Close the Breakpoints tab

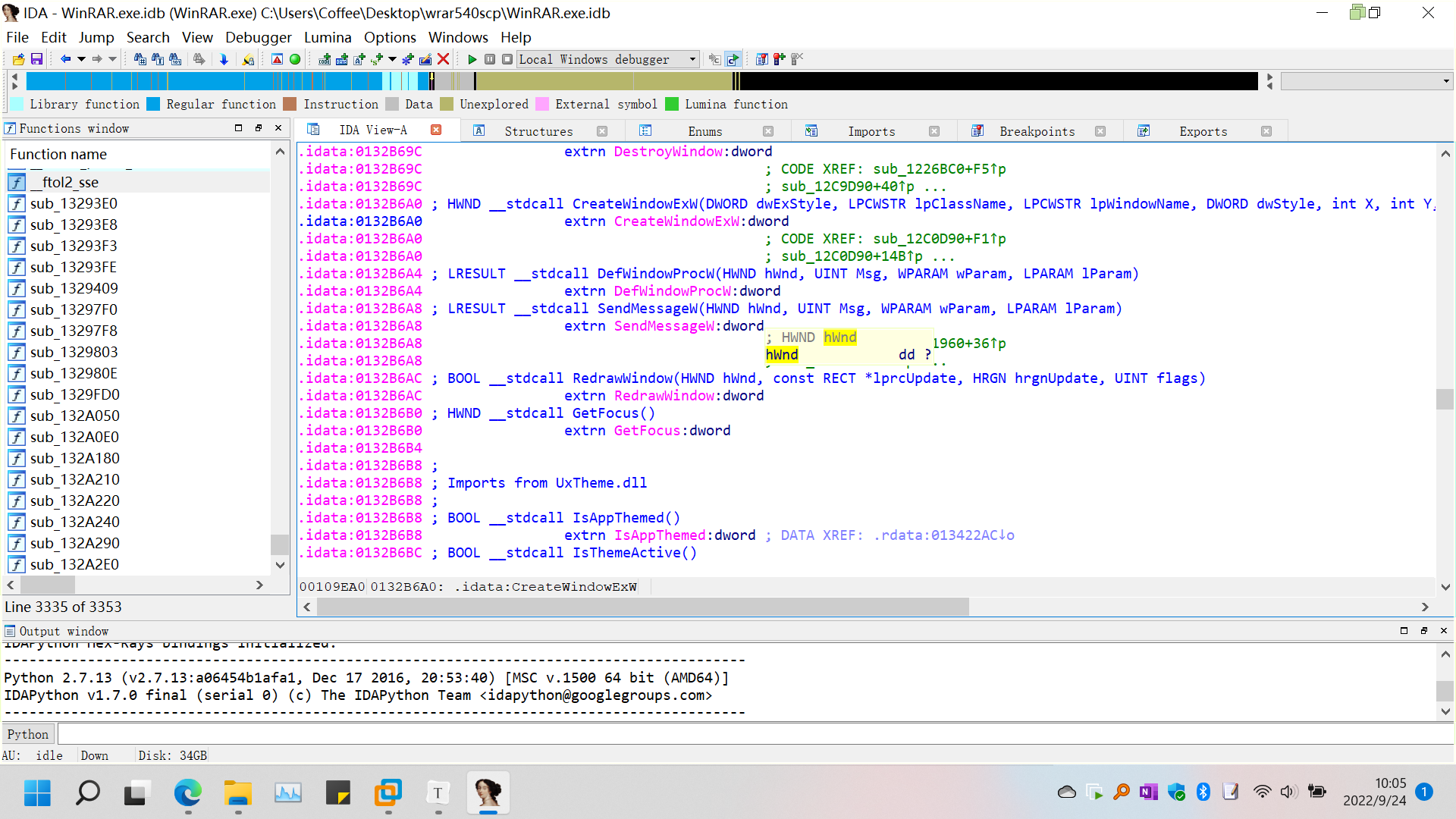tap(1100, 131)
